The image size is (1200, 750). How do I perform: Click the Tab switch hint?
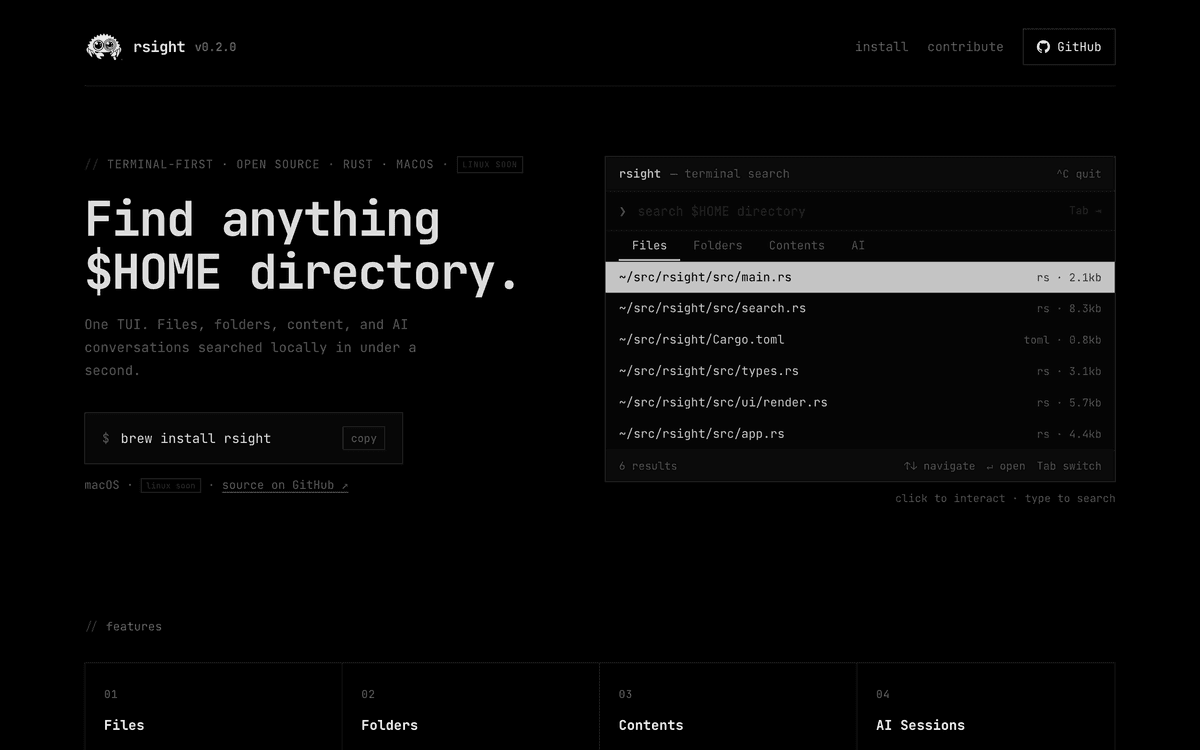point(1069,466)
